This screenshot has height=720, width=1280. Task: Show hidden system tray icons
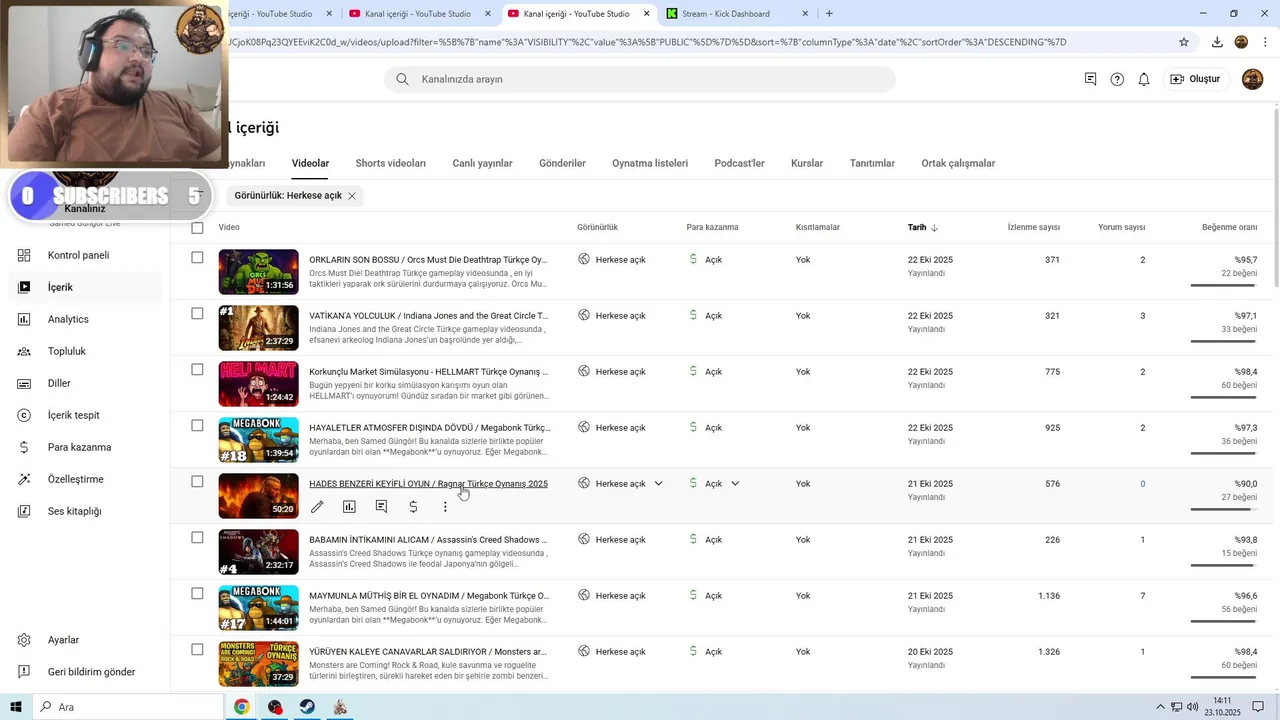click(x=1160, y=707)
